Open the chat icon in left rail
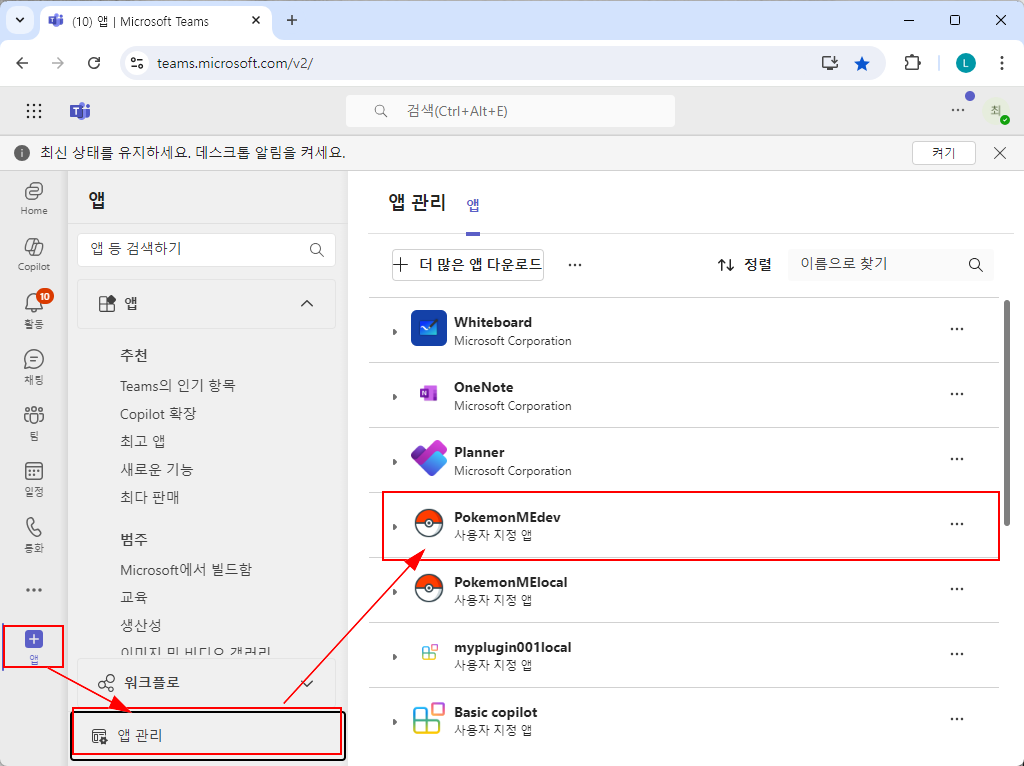This screenshot has height=766, width=1024. [34, 367]
